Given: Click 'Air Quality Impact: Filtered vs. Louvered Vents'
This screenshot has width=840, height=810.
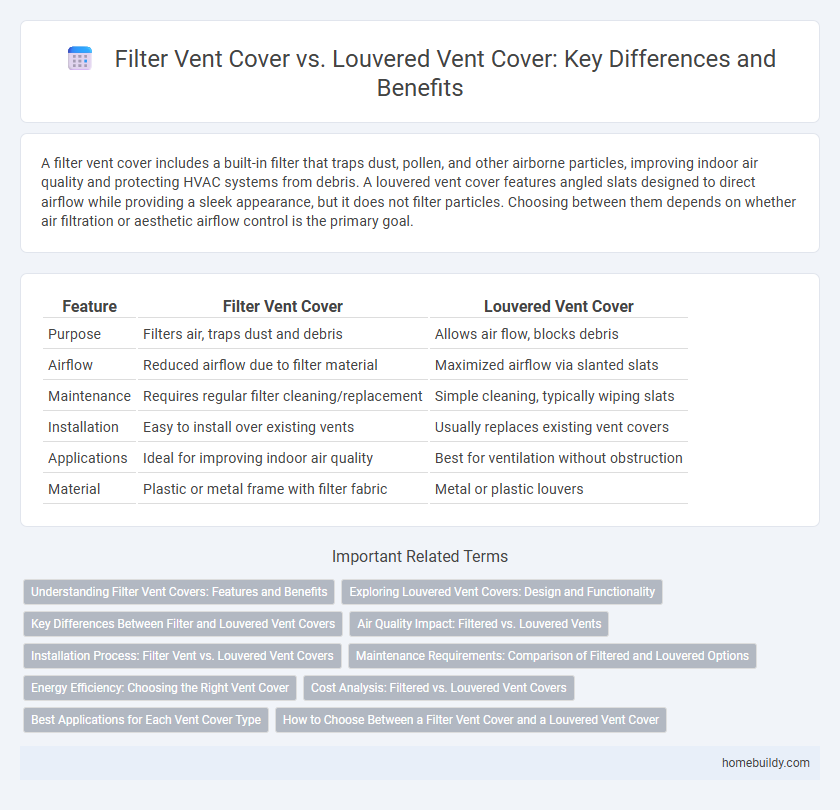Looking at the screenshot, I should tap(478, 624).
